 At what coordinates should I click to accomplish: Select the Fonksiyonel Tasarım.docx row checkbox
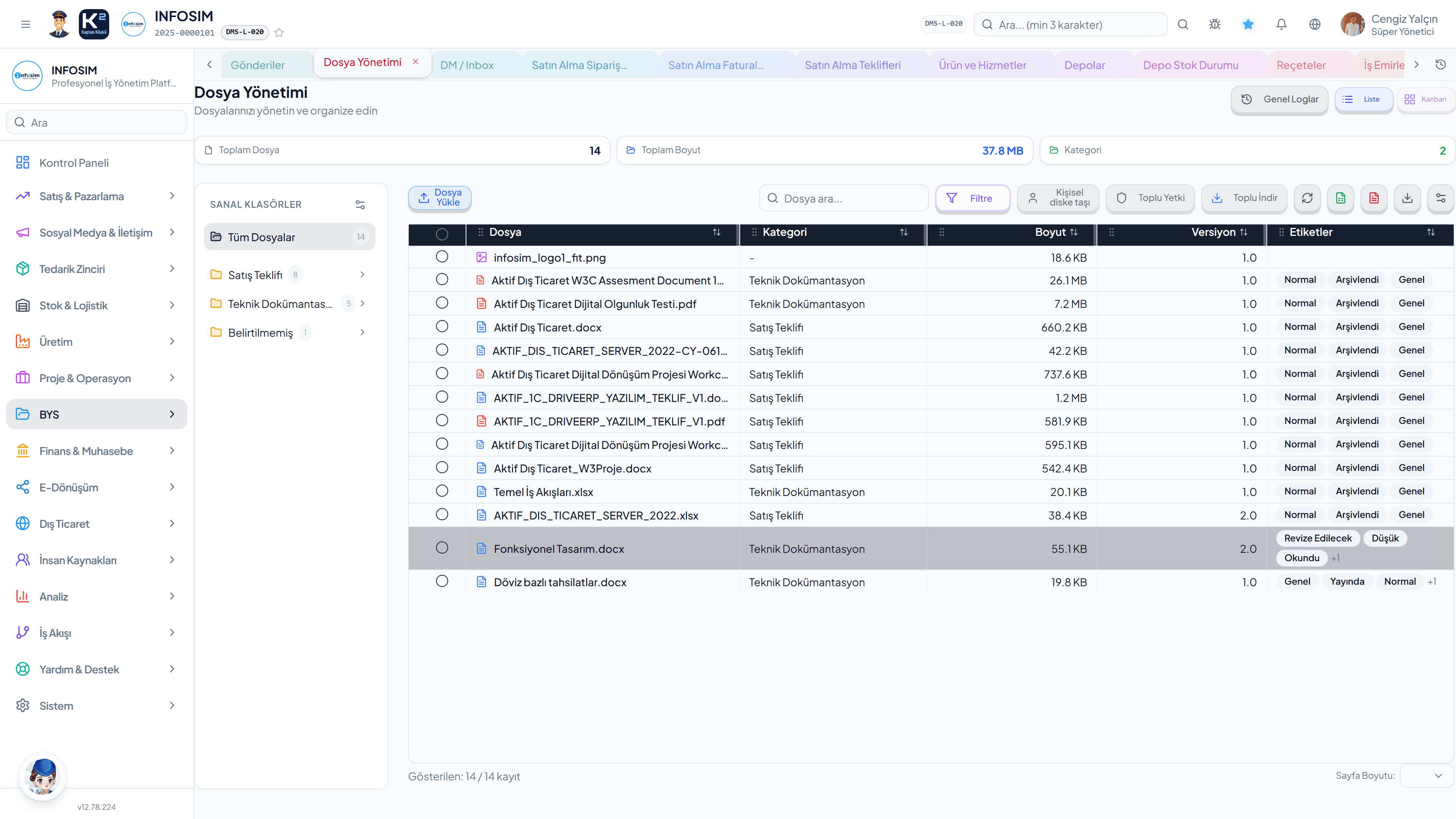(442, 548)
